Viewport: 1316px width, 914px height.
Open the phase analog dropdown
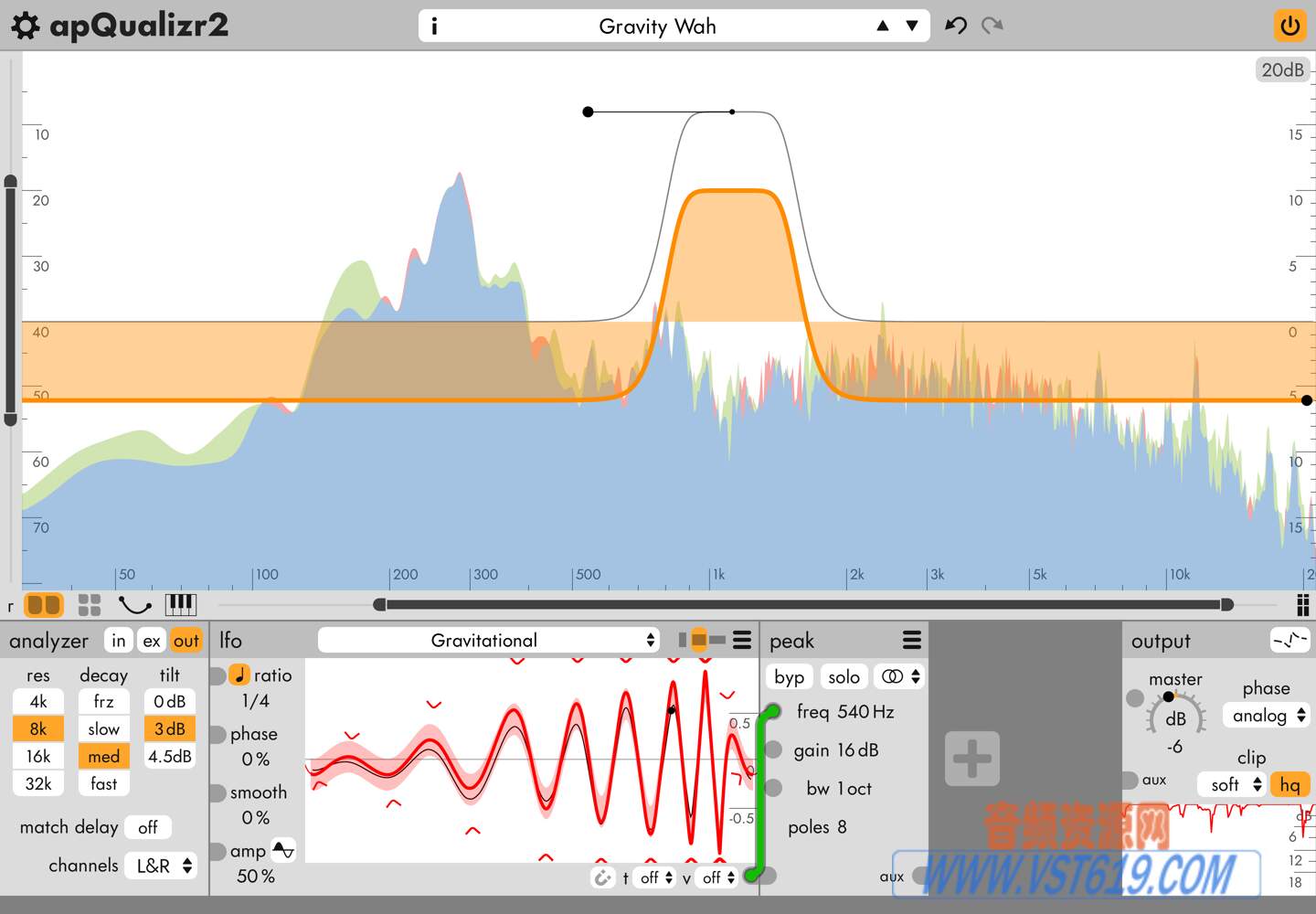click(1266, 716)
